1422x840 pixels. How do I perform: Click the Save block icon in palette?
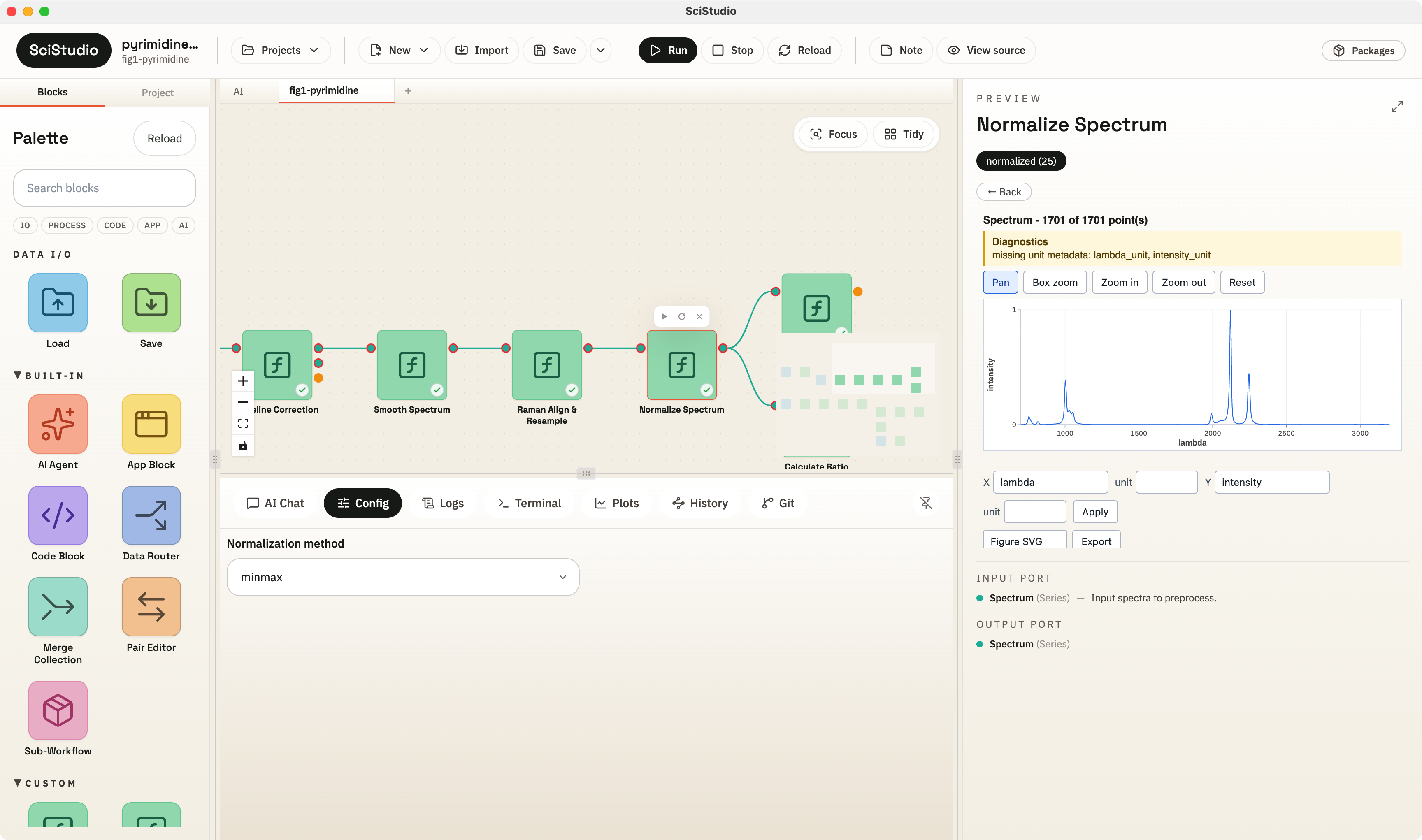pos(151,303)
